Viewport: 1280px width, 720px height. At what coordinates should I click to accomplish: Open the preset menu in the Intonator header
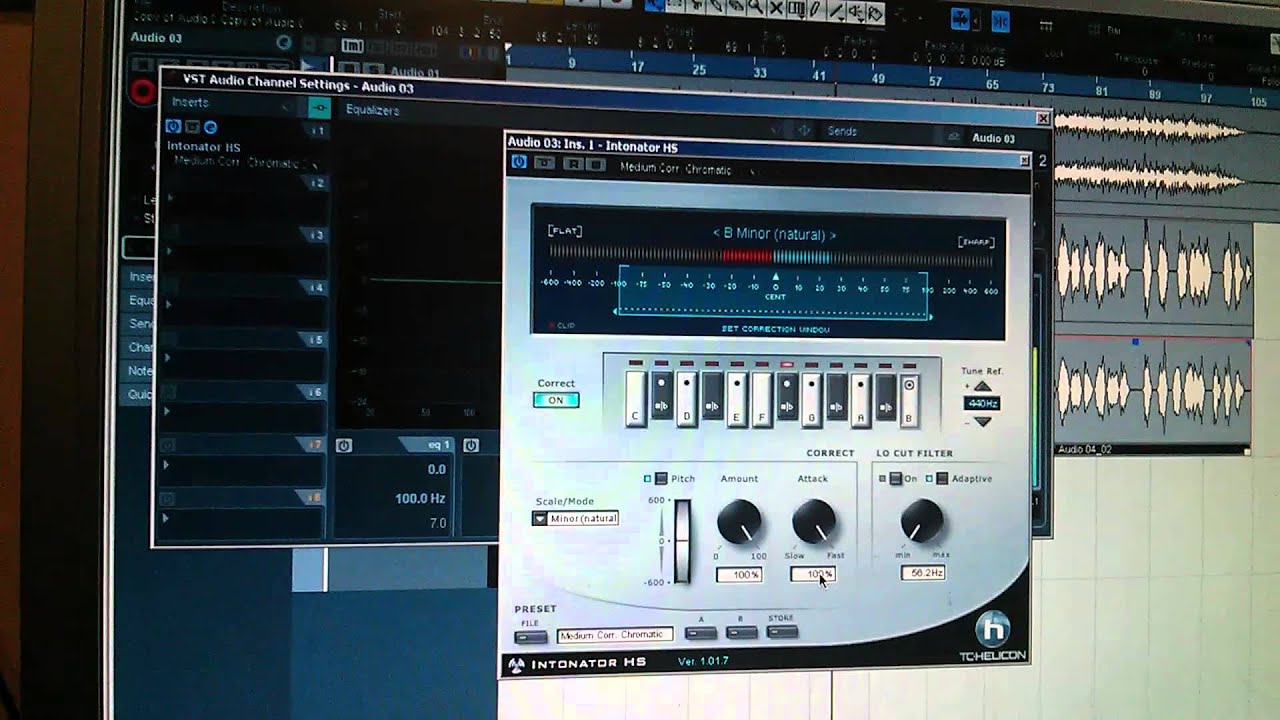pos(751,171)
